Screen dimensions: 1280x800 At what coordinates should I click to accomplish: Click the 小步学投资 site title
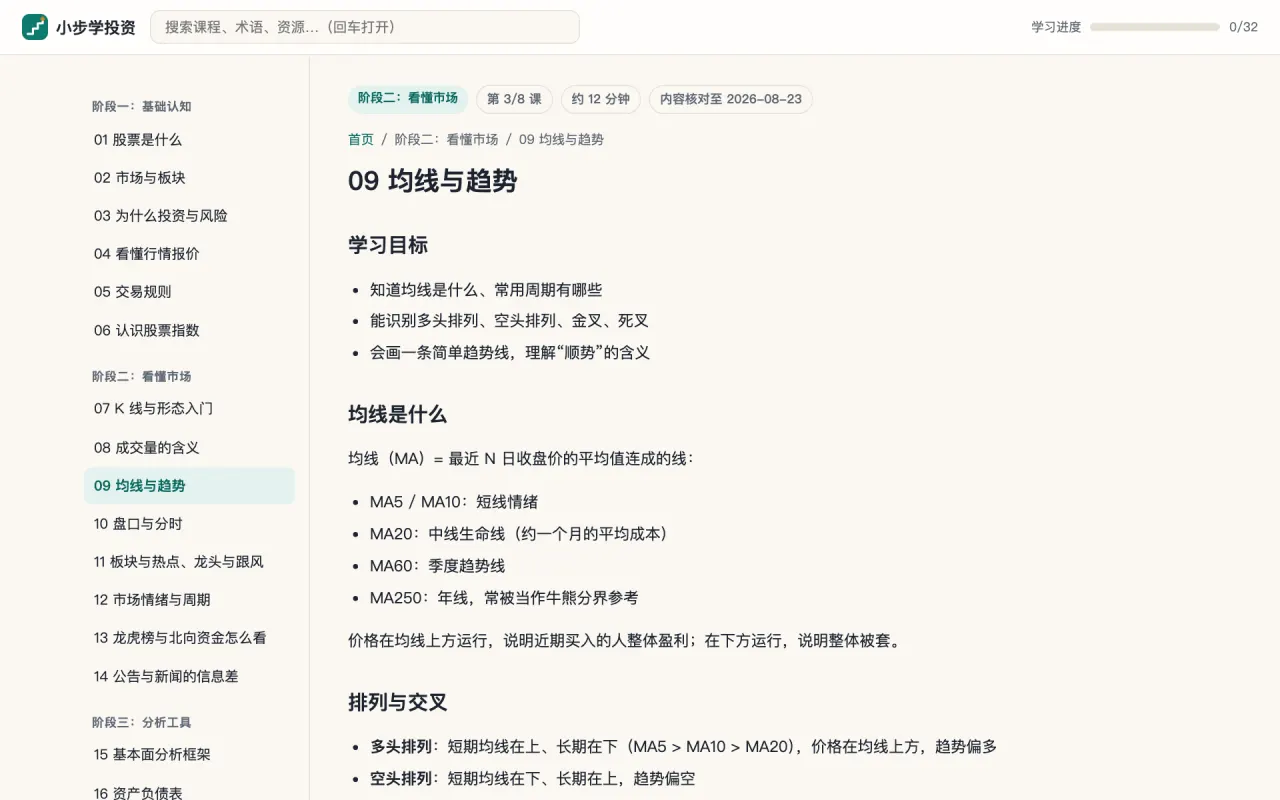[x=96, y=27]
